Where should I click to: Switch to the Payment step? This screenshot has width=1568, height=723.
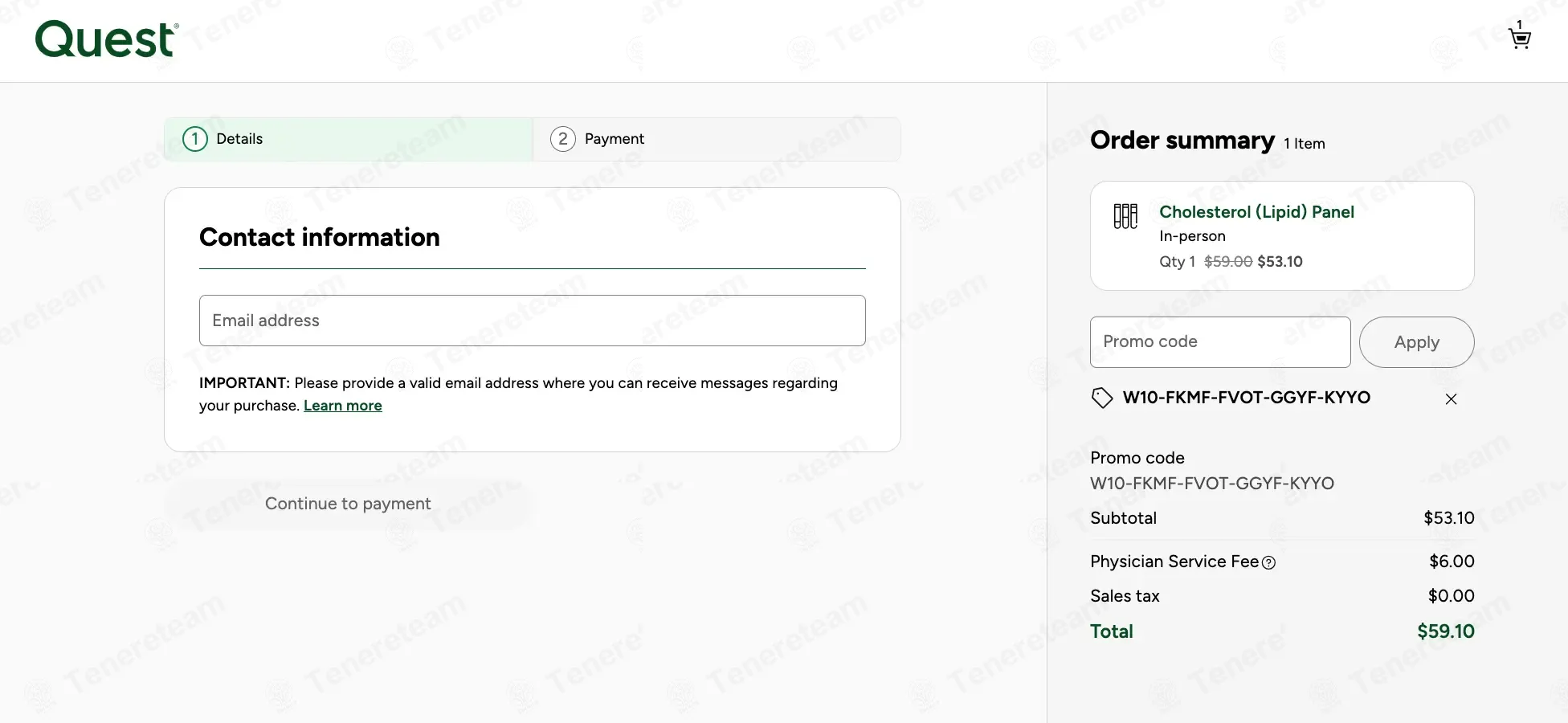[x=614, y=139]
